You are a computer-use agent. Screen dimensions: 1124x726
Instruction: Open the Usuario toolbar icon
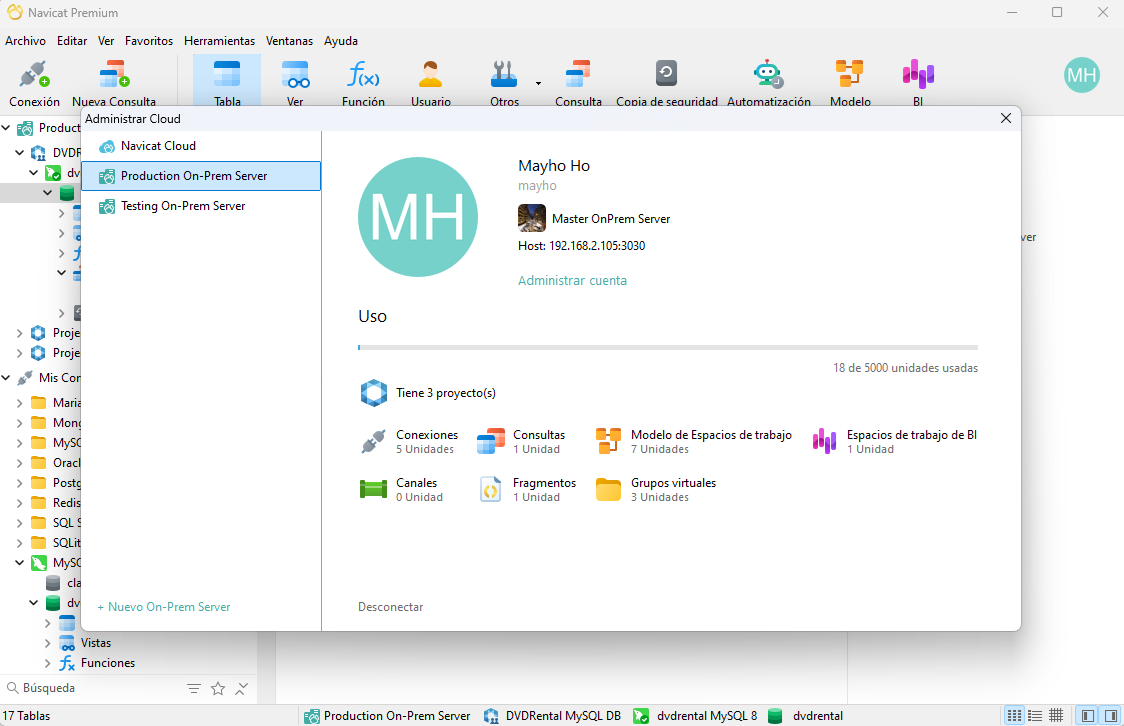click(x=431, y=84)
